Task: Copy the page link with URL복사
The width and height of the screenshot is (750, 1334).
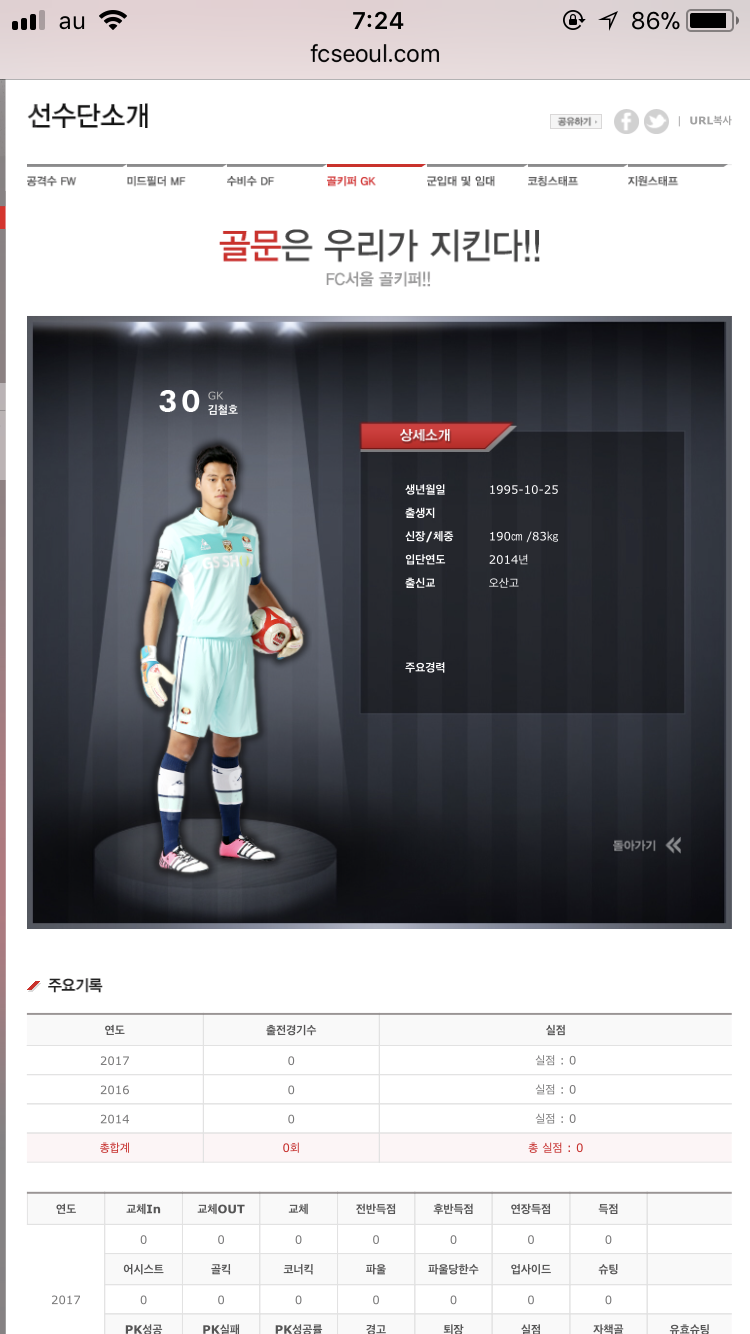Action: tap(710, 121)
